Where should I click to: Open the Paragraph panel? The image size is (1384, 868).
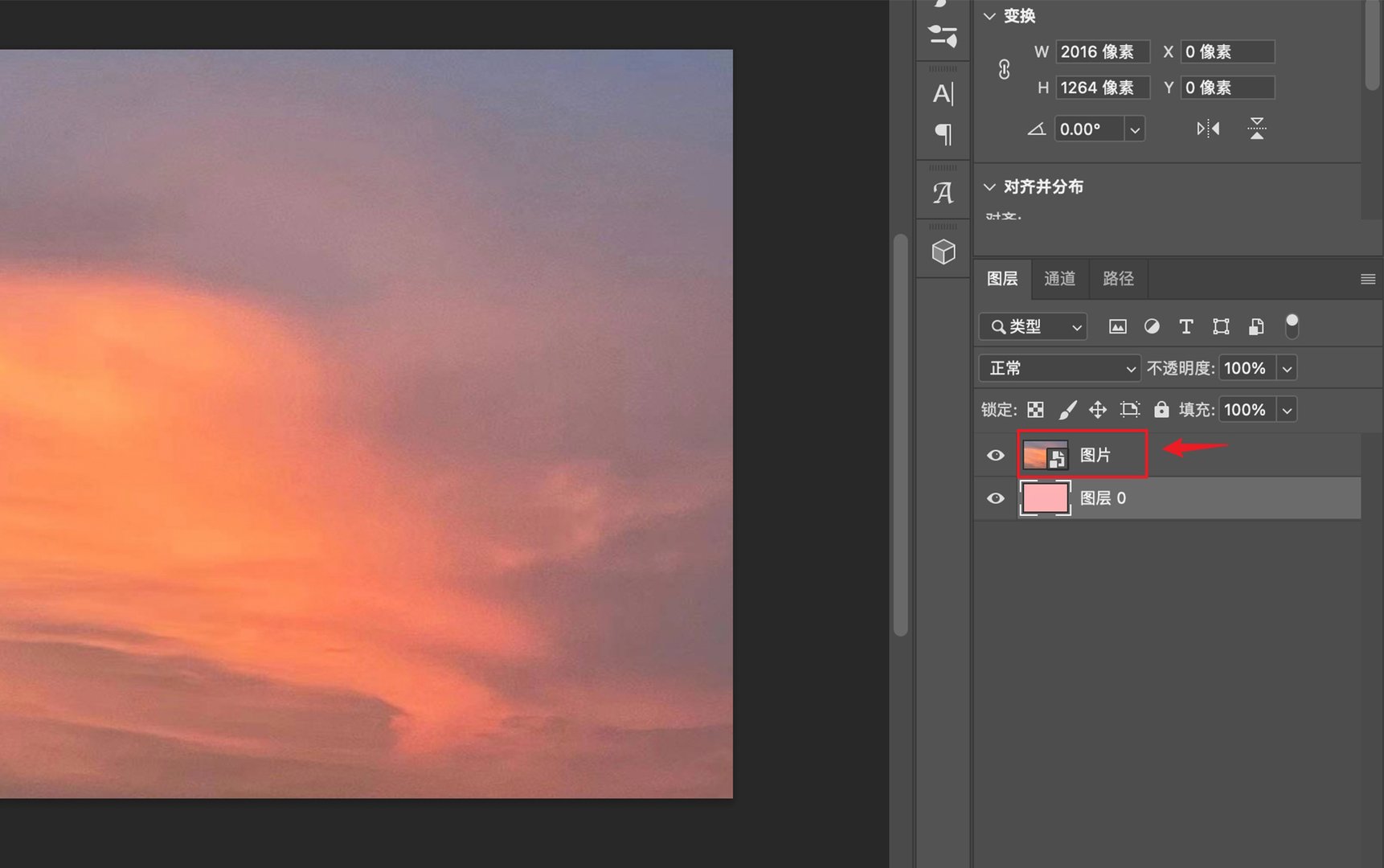942,134
